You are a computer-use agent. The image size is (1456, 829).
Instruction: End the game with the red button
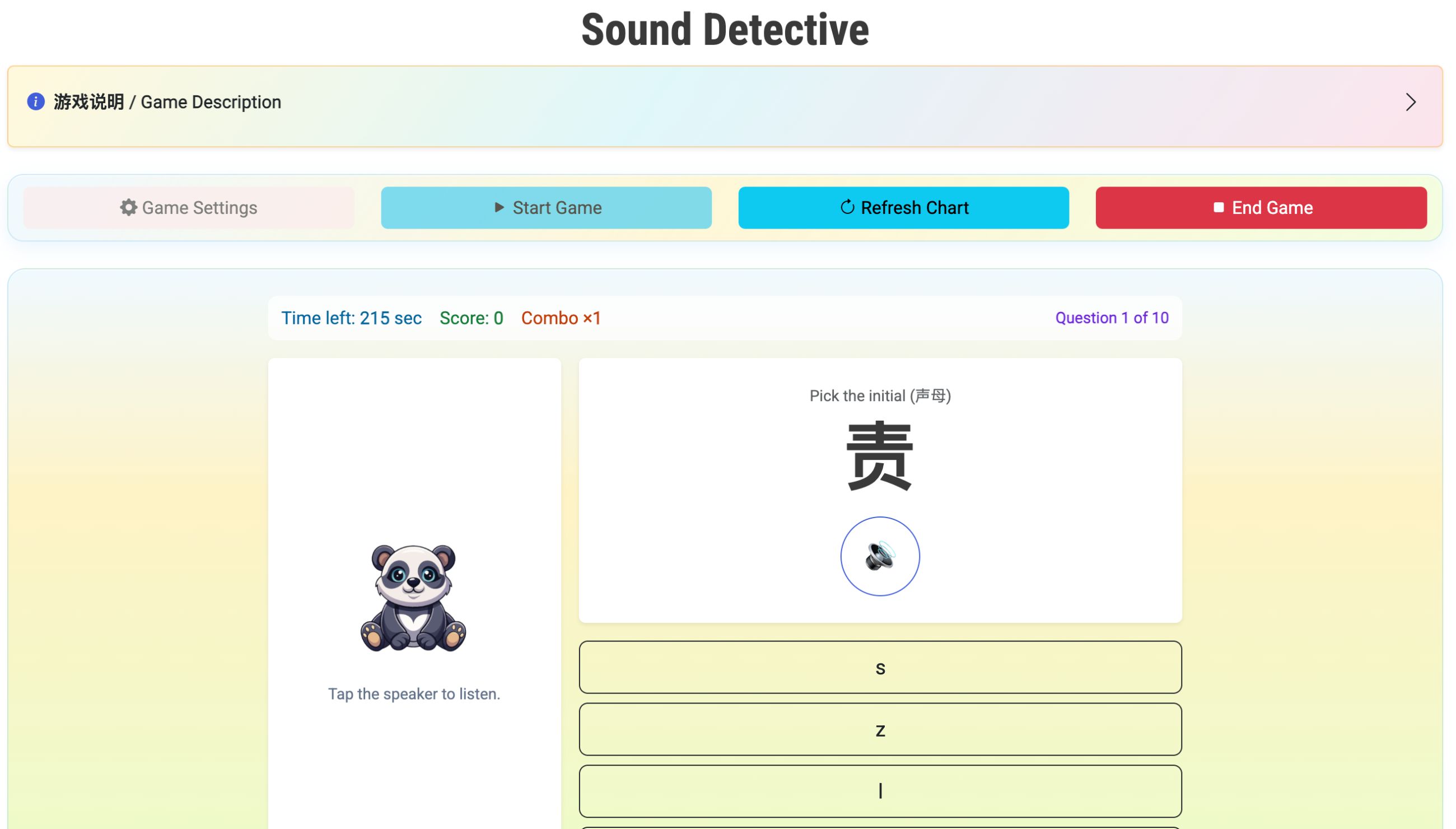1261,208
